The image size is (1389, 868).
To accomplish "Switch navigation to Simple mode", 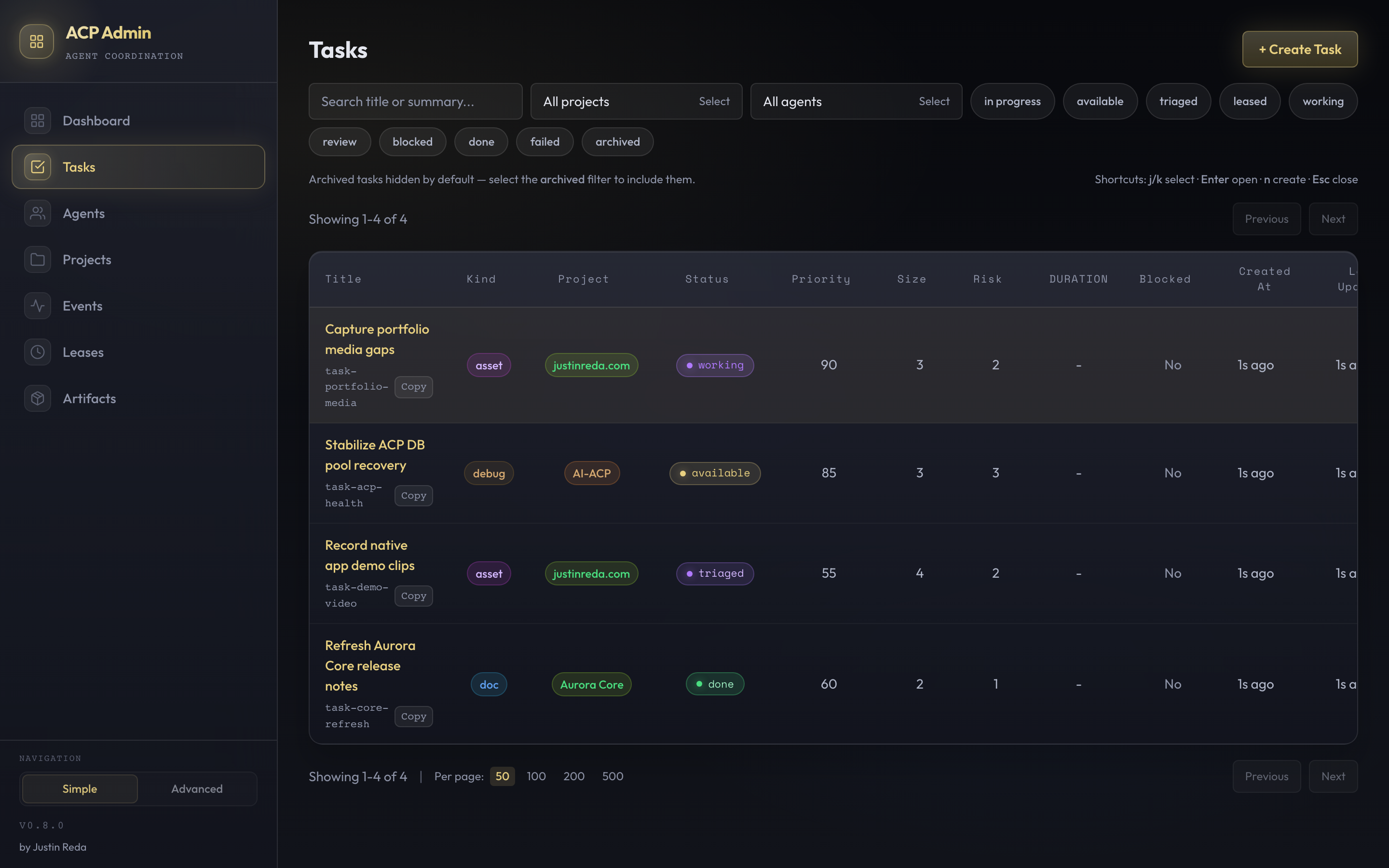I will click(x=80, y=789).
